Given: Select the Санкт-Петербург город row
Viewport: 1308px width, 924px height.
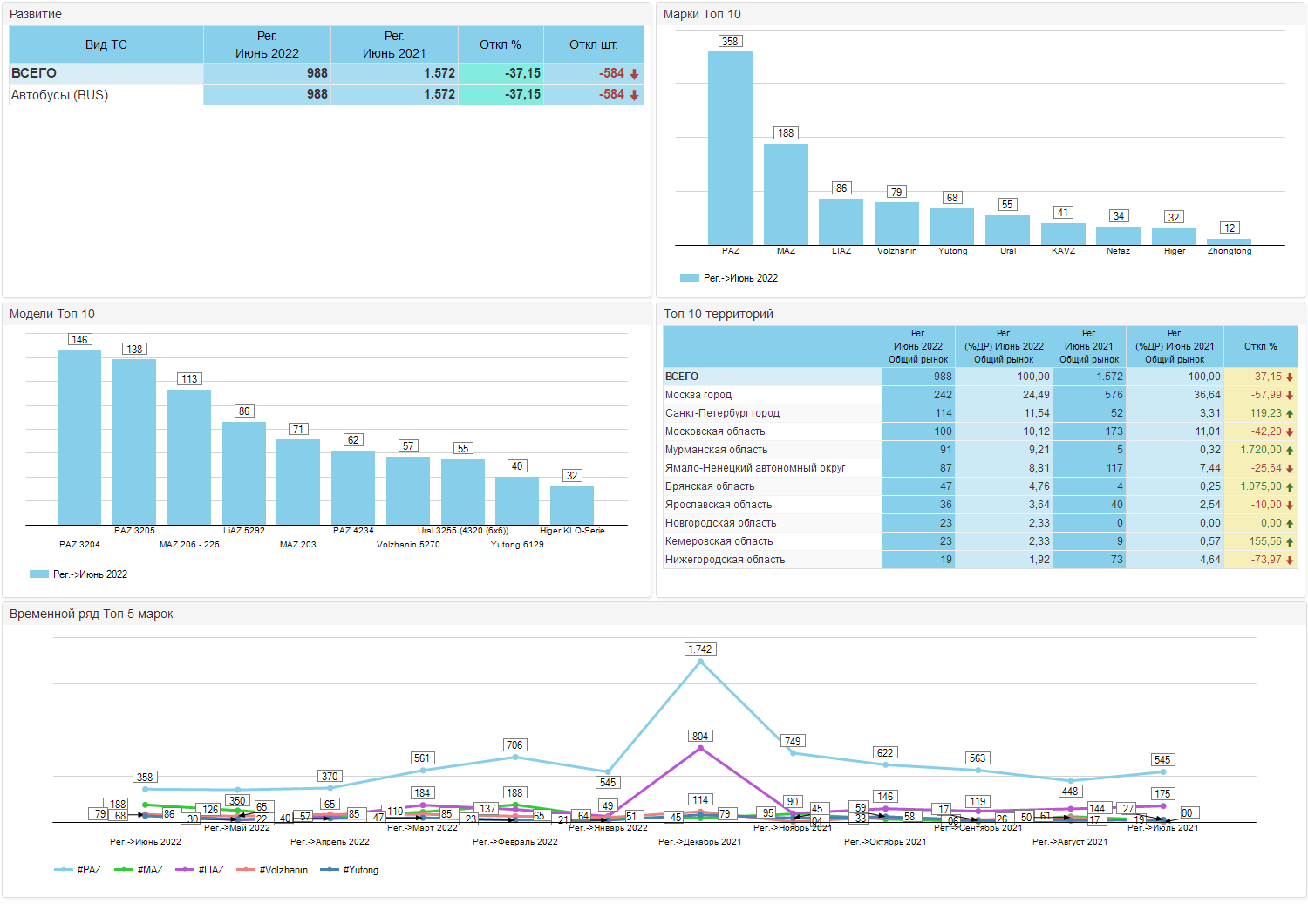Looking at the screenshot, I should click(x=980, y=413).
